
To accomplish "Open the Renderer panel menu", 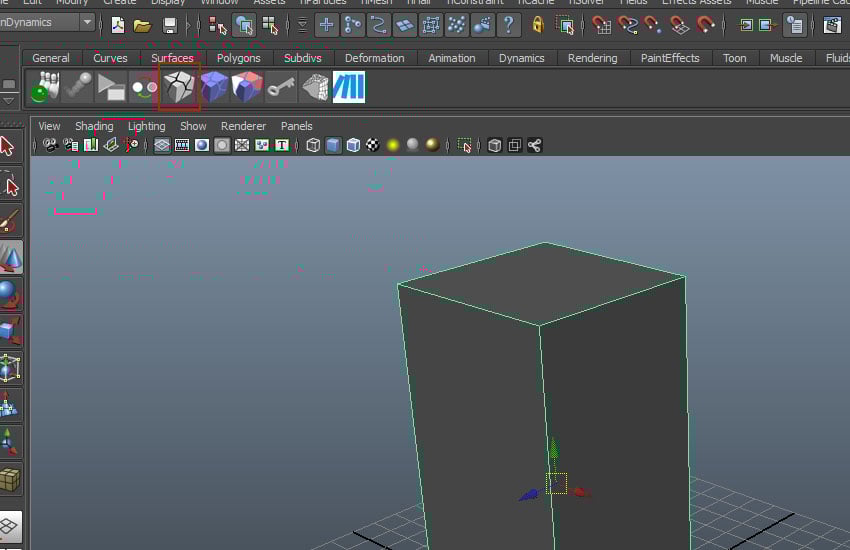I will (243, 126).
